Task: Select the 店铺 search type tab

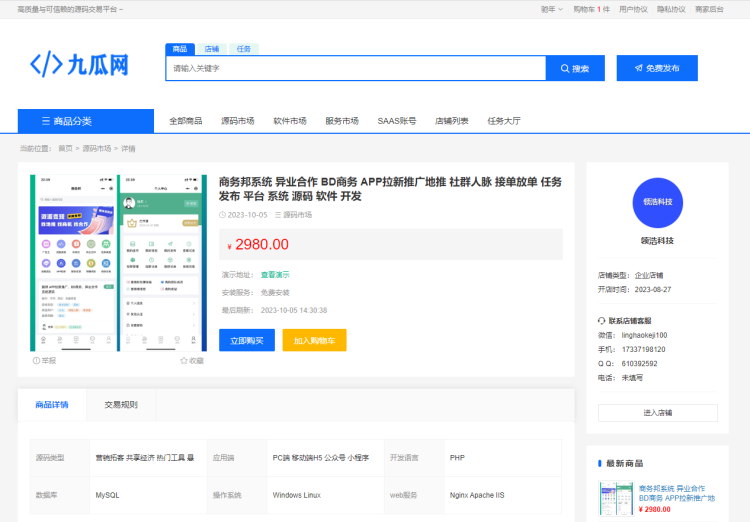Action: pos(212,48)
